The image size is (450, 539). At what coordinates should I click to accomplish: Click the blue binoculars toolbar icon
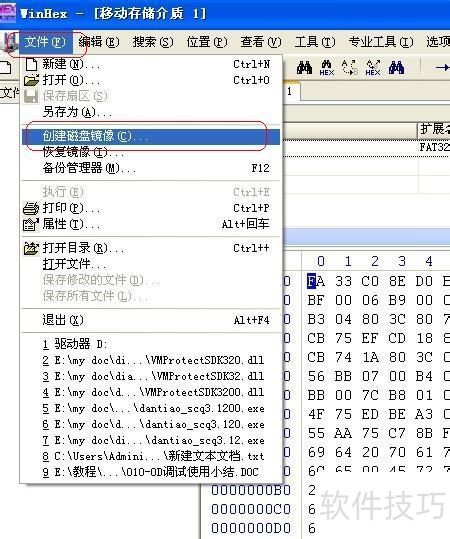[396, 68]
